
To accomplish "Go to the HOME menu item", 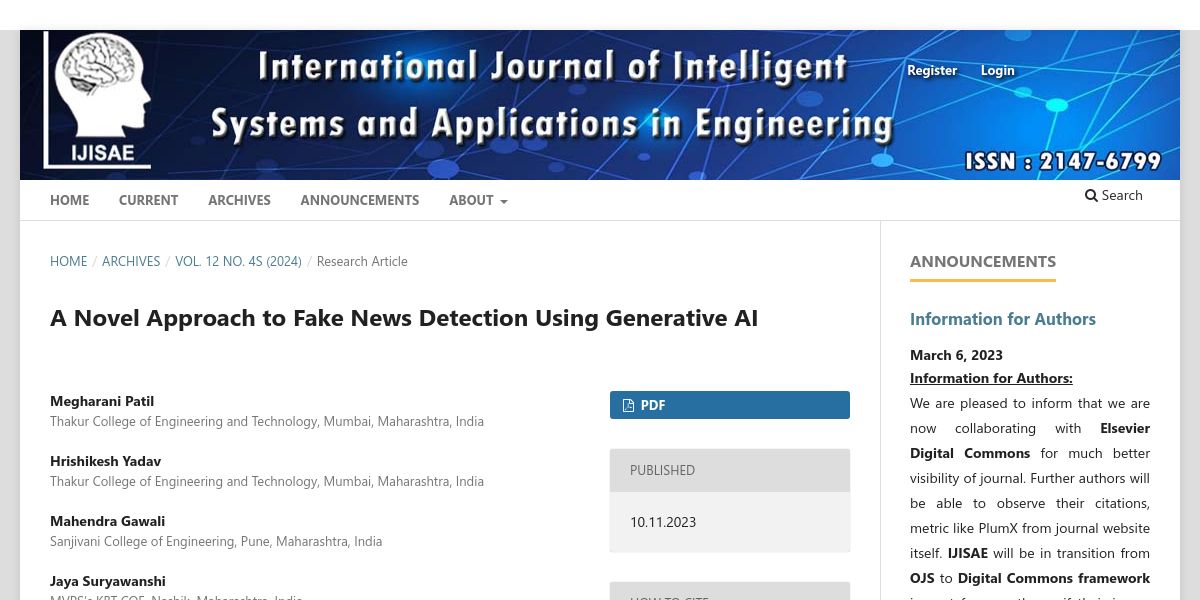I will pyautogui.click(x=69, y=200).
